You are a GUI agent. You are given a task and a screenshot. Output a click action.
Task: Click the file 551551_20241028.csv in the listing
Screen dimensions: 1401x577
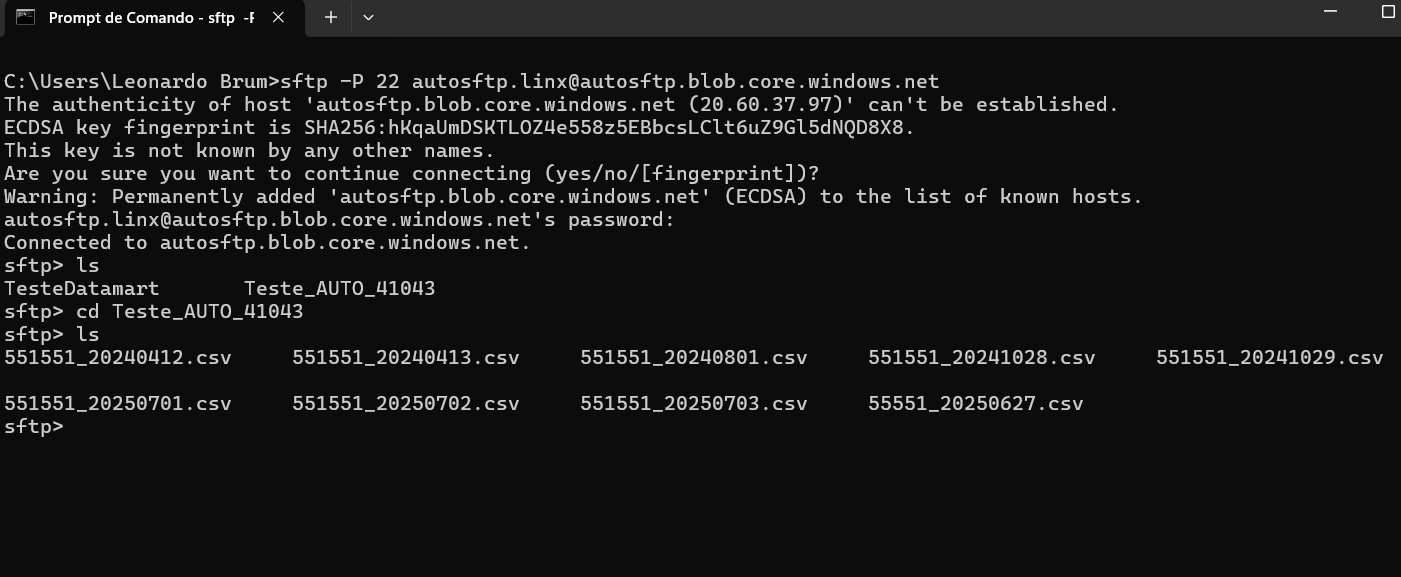[982, 358]
